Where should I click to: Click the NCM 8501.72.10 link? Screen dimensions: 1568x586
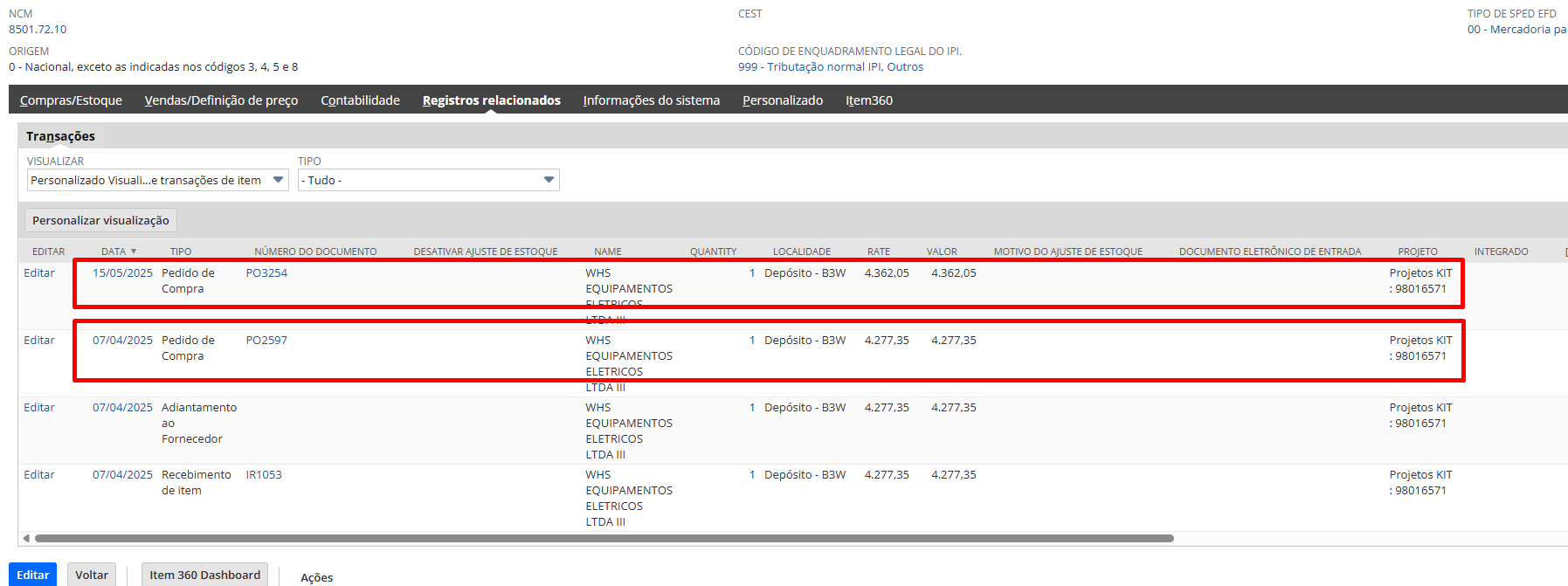(38, 30)
